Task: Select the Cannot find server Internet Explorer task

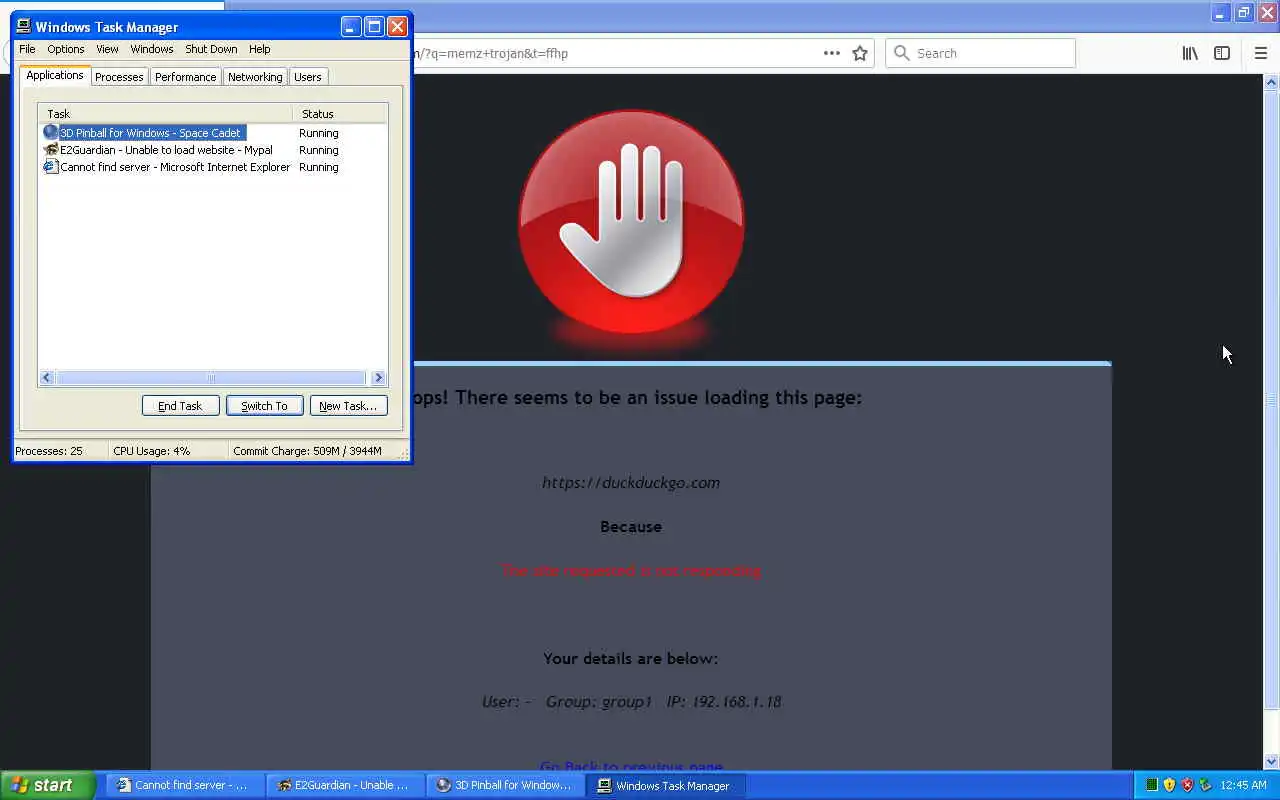Action: [x=213, y=167]
